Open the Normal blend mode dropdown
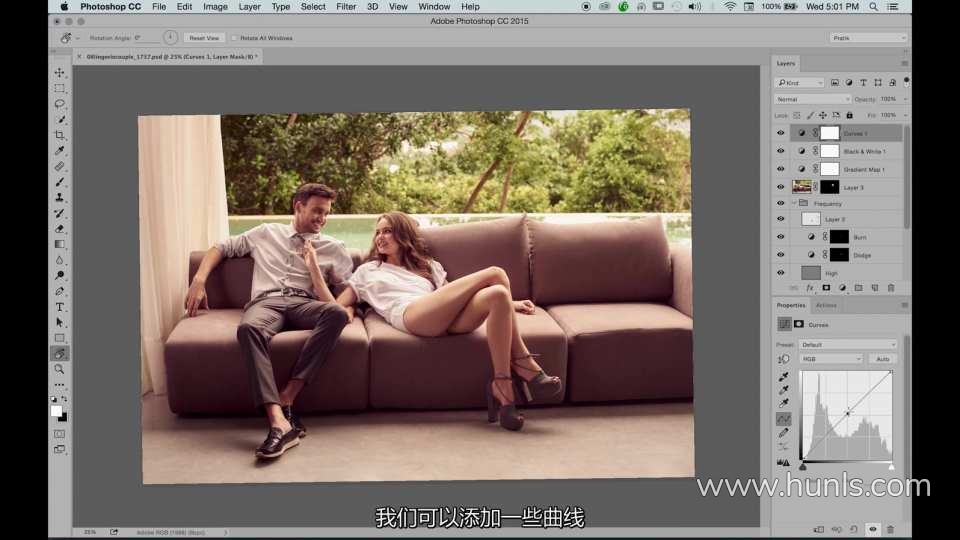 click(812, 99)
